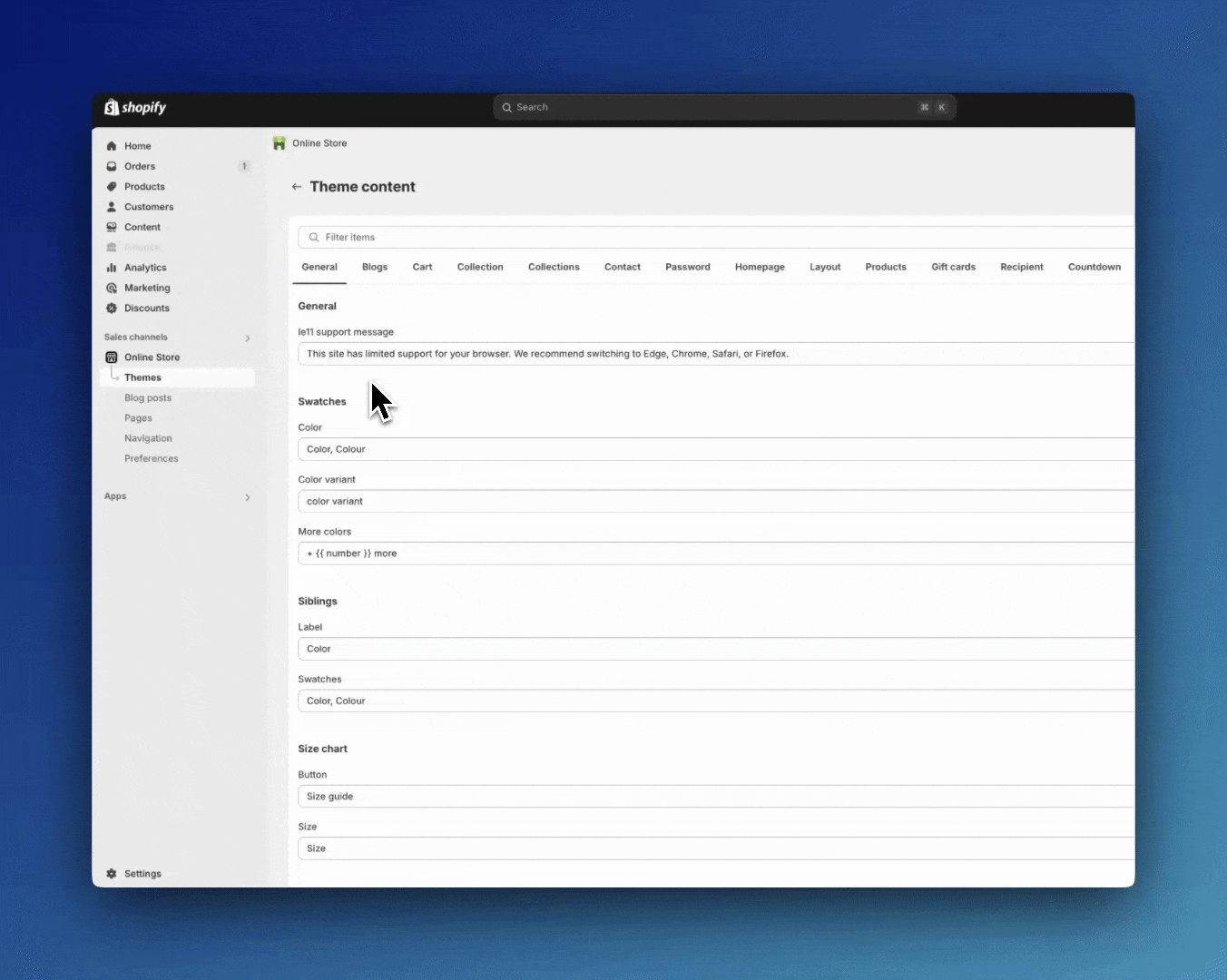Expand the Sales channels chevron
The height and width of the screenshot is (980, 1227).
click(248, 338)
